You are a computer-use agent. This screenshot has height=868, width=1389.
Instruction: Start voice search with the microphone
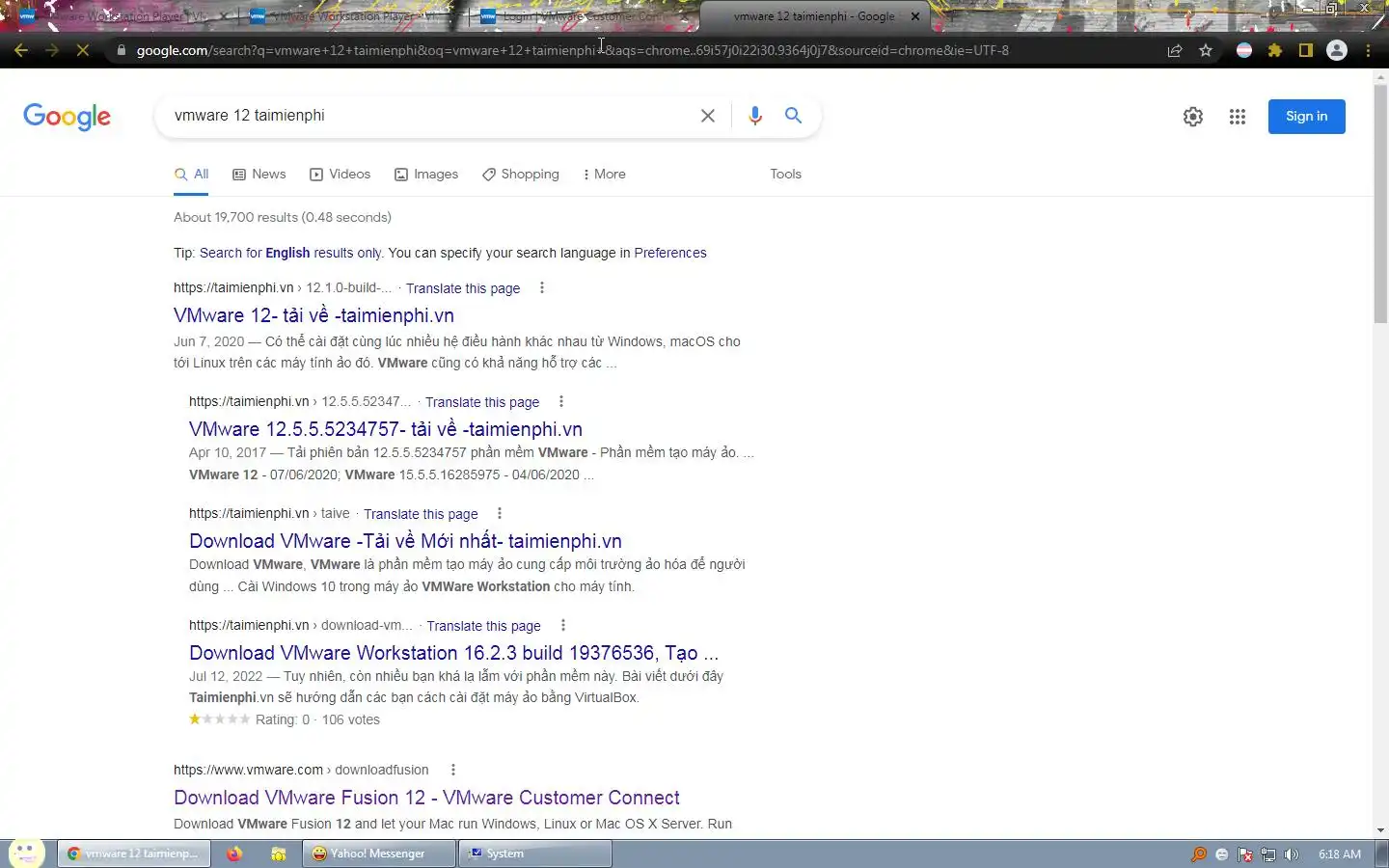point(755,116)
